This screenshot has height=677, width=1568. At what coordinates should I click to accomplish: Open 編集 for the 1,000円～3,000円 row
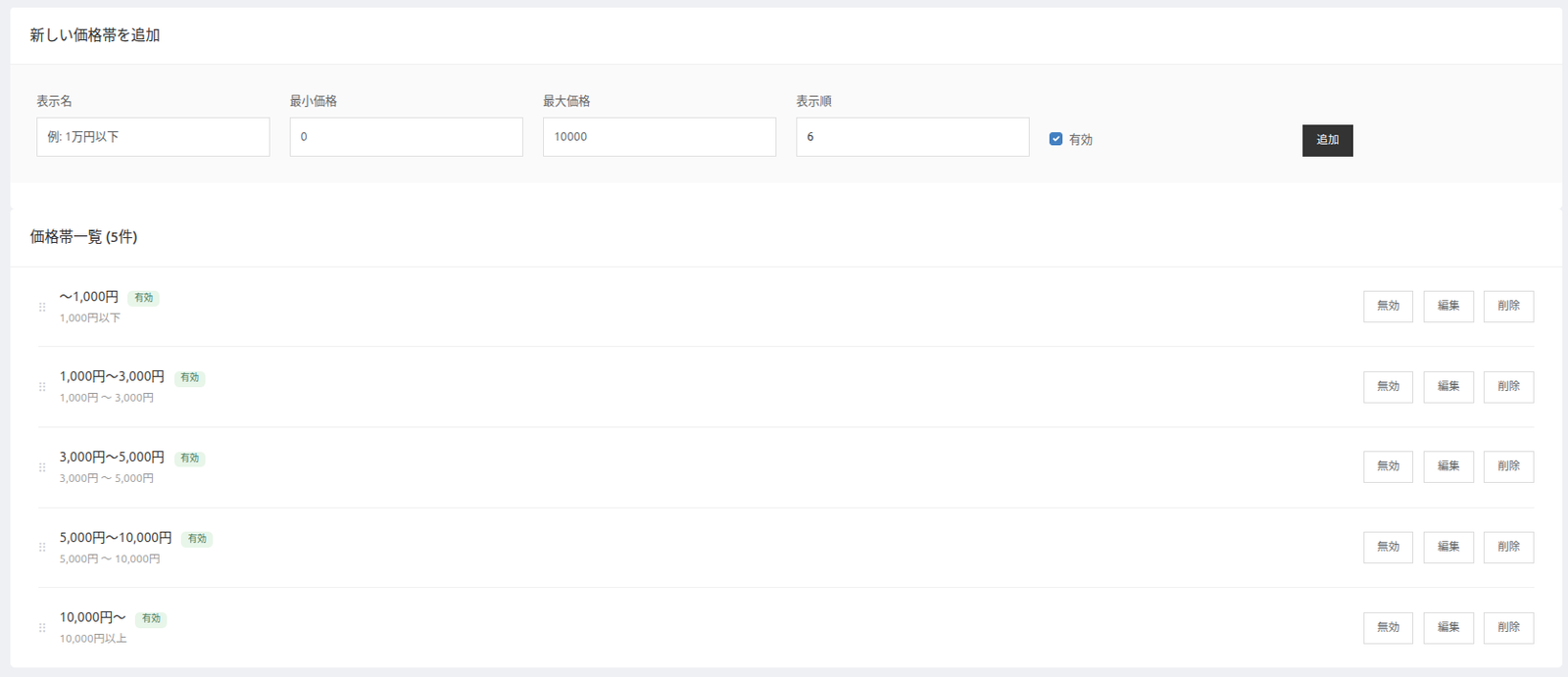click(x=1448, y=386)
